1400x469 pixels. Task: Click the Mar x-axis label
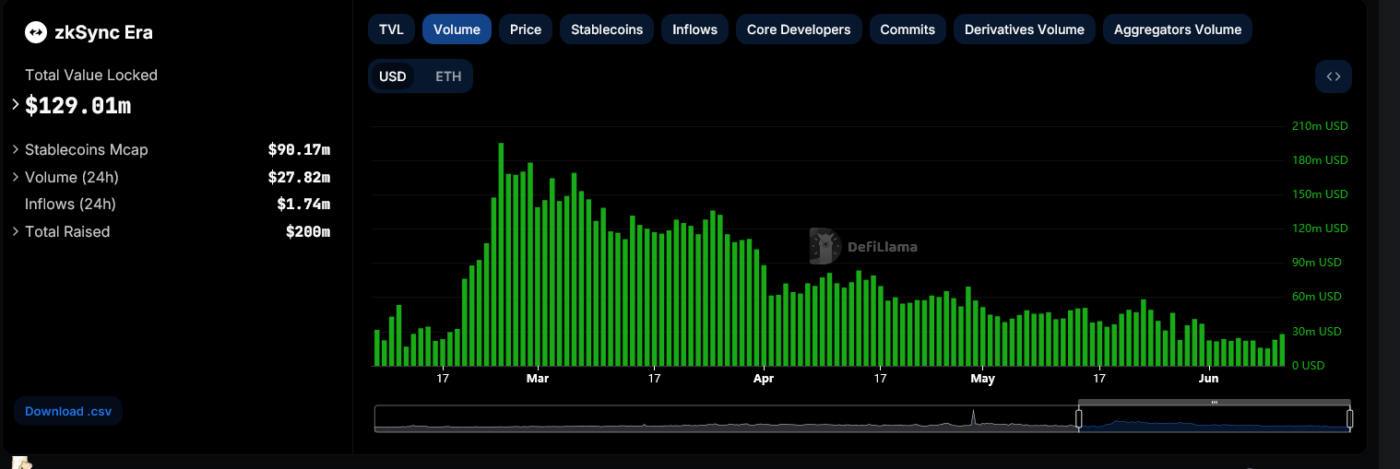(537, 379)
